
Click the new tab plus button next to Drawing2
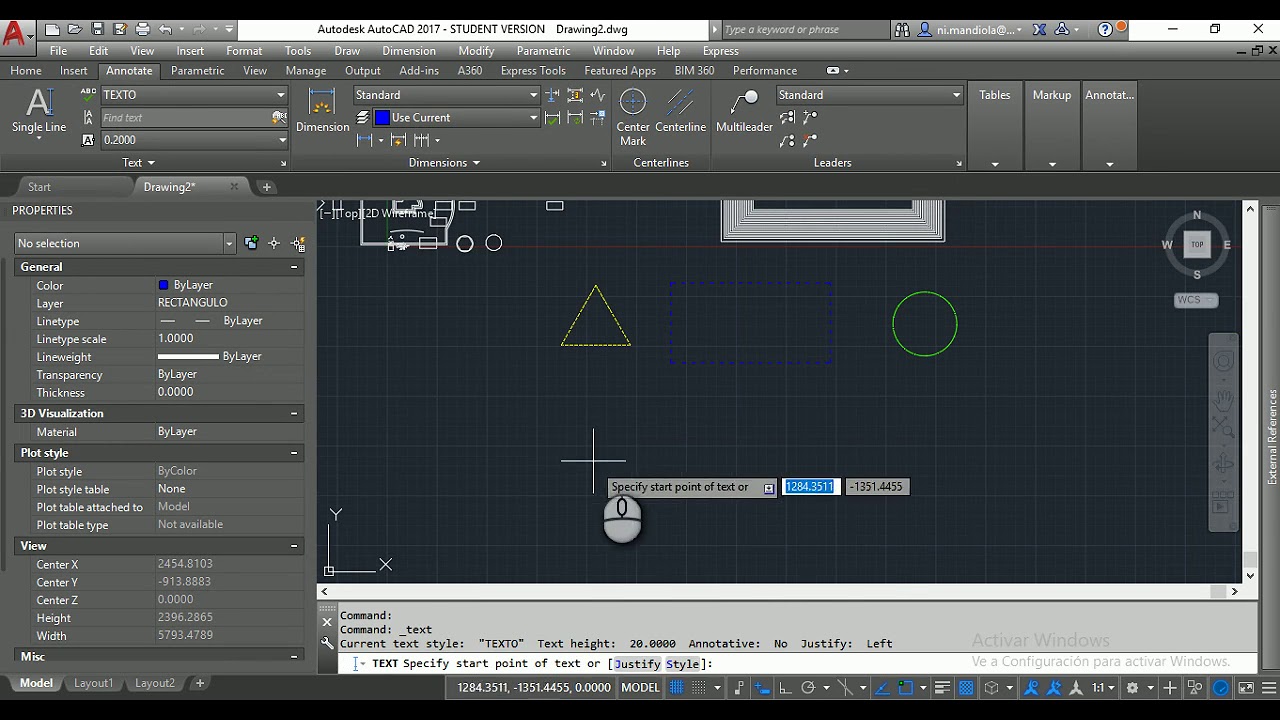point(266,187)
